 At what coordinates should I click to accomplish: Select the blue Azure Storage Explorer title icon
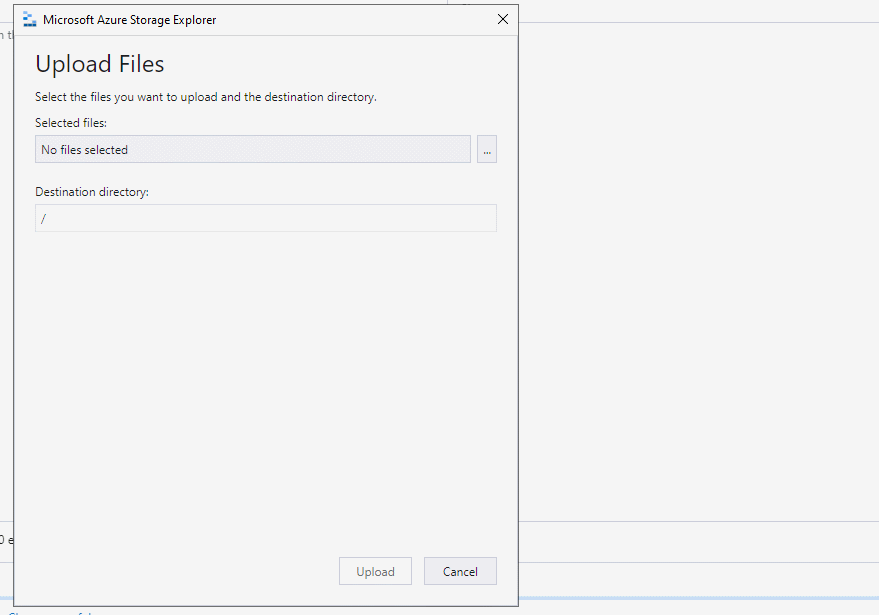click(x=29, y=18)
